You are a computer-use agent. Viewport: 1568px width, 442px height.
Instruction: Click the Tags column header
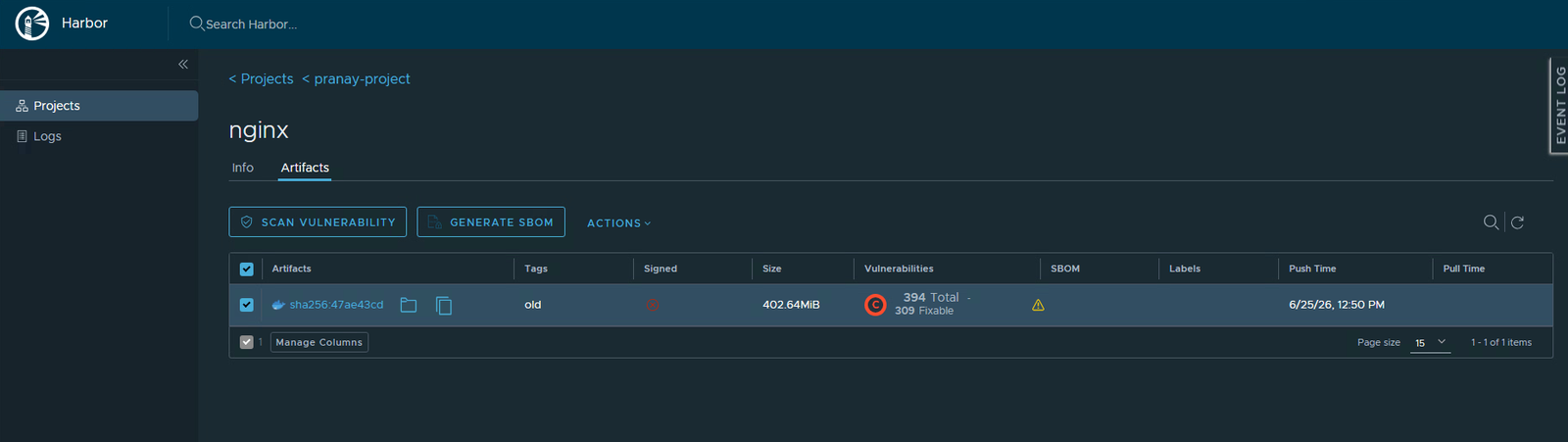point(536,269)
